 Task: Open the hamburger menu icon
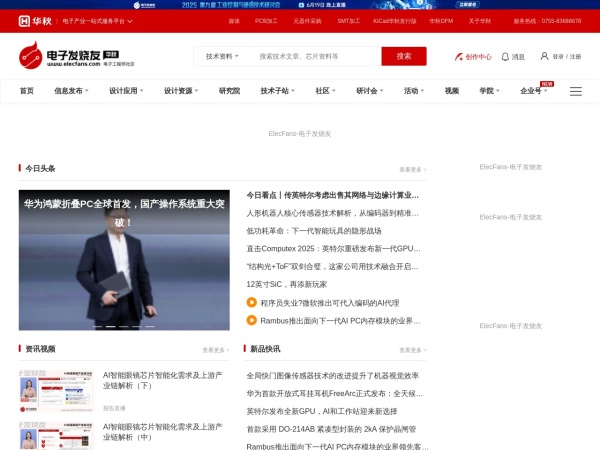576,91
